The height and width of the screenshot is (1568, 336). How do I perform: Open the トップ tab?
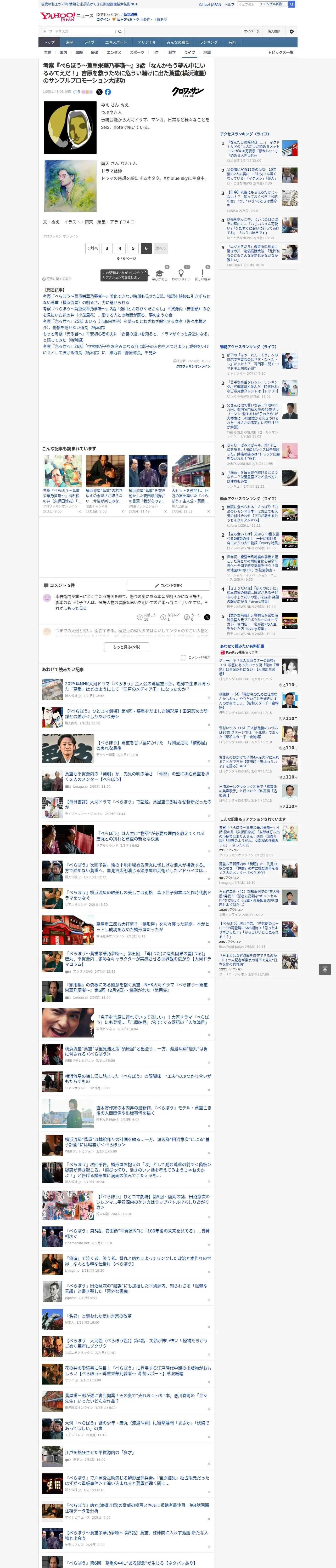point(49,42)
